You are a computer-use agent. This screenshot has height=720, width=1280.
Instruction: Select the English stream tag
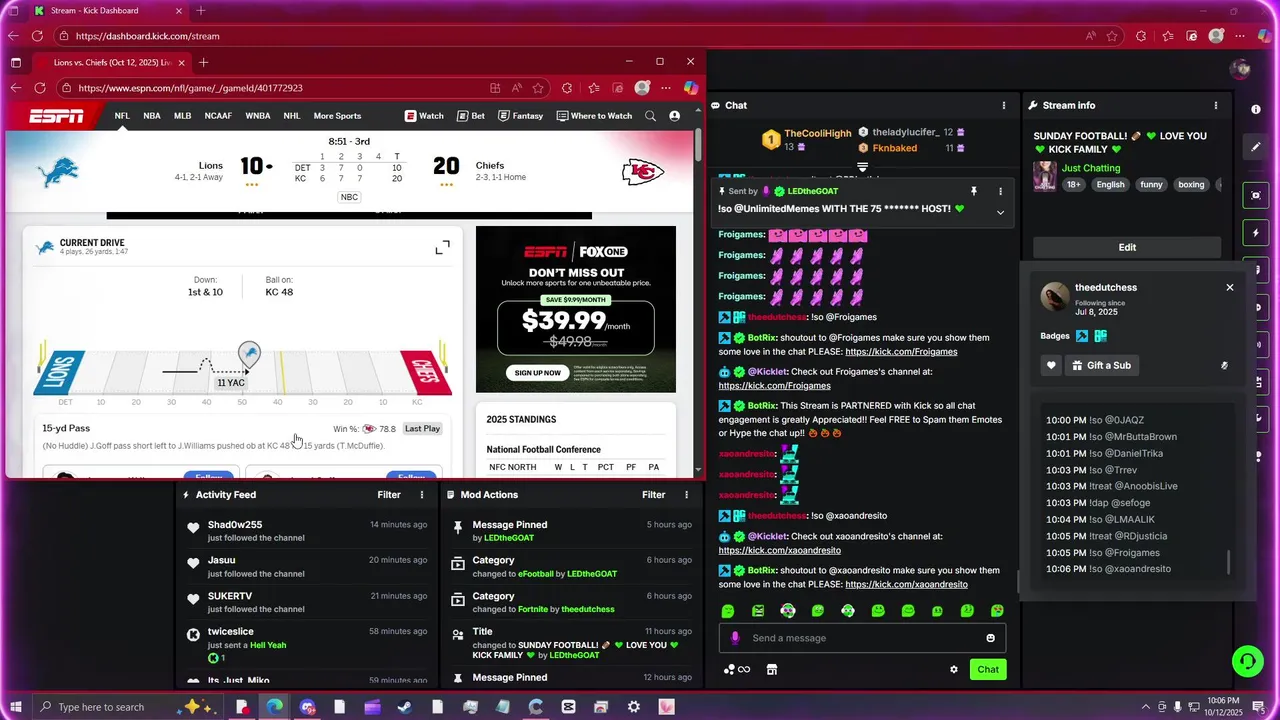(1110, 185)
